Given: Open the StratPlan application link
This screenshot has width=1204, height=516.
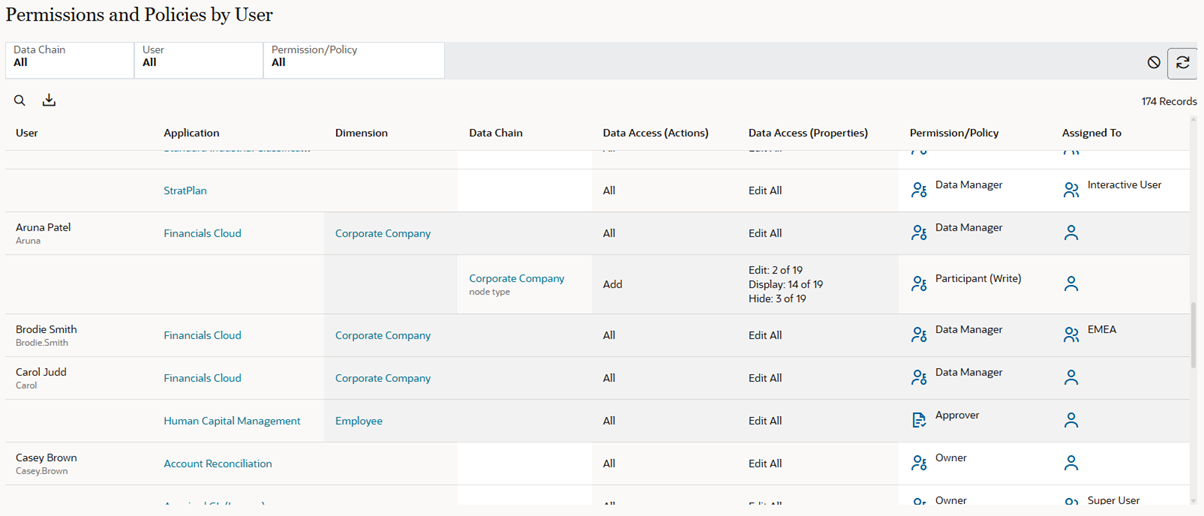Looking at the screenshot, I should (x=185, y=190).
